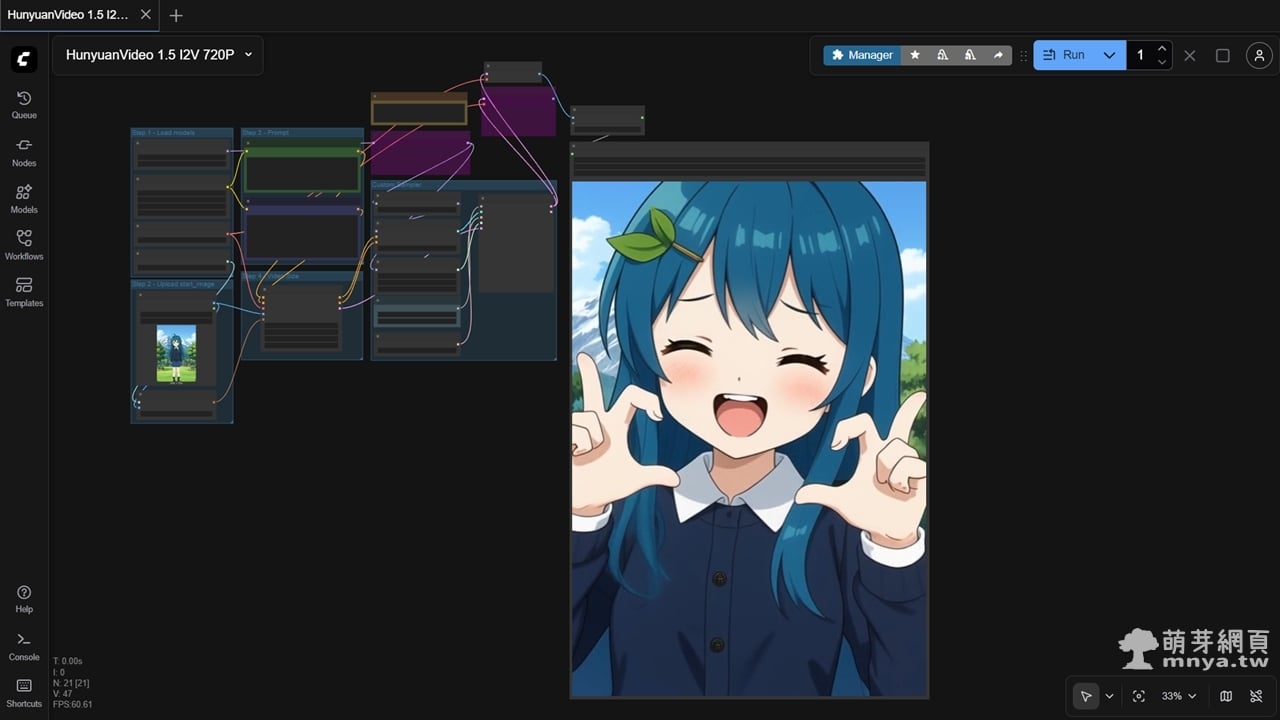Click the star icon next to Manager
The height and width of the screenshot is (720, 1280).
pyautogui.click(x=915, y=55)
